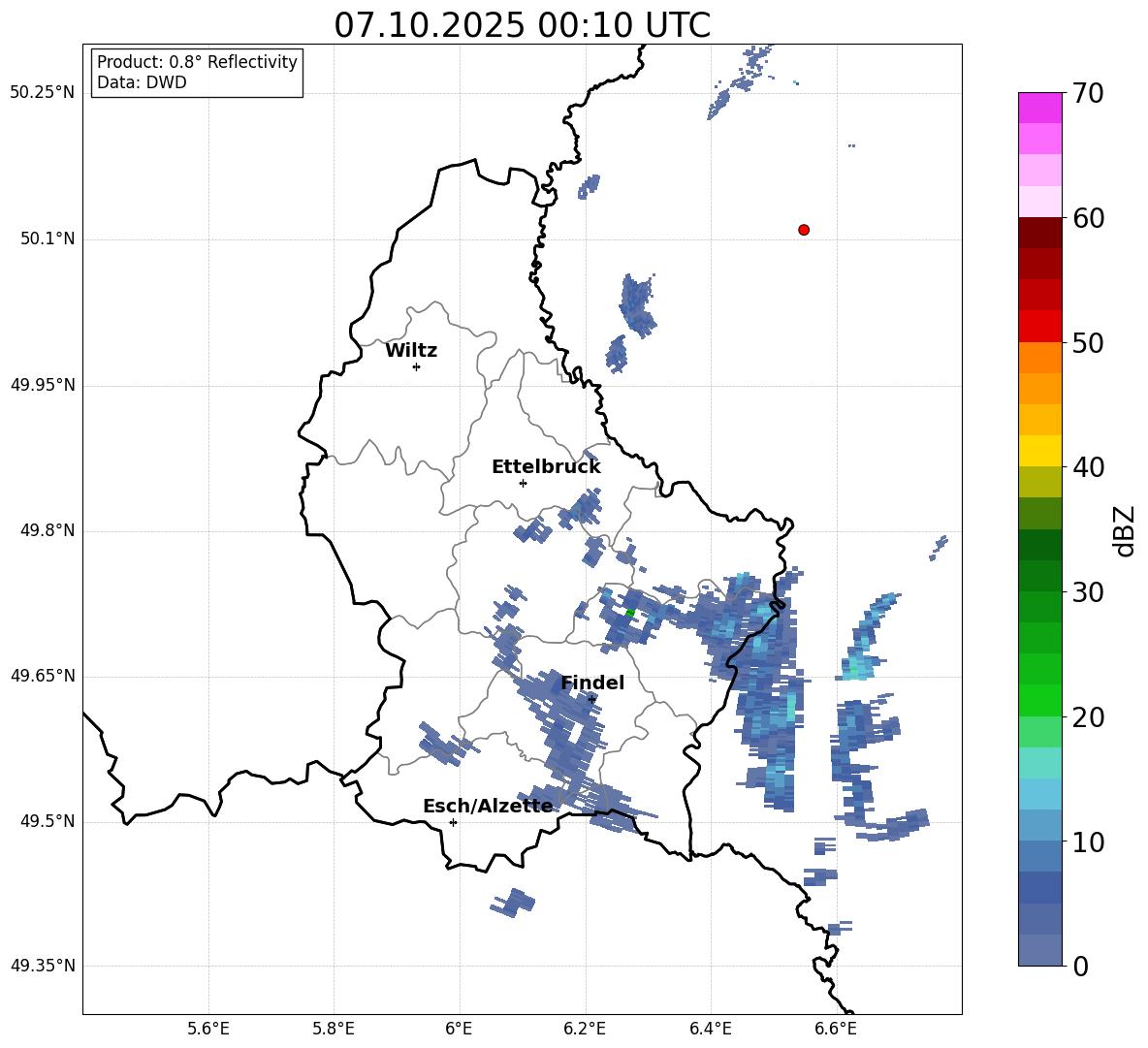This screenshot has width=1148, height=1048.
Task: Click the 49.95°N latitude label
Action: coord(43,385)
